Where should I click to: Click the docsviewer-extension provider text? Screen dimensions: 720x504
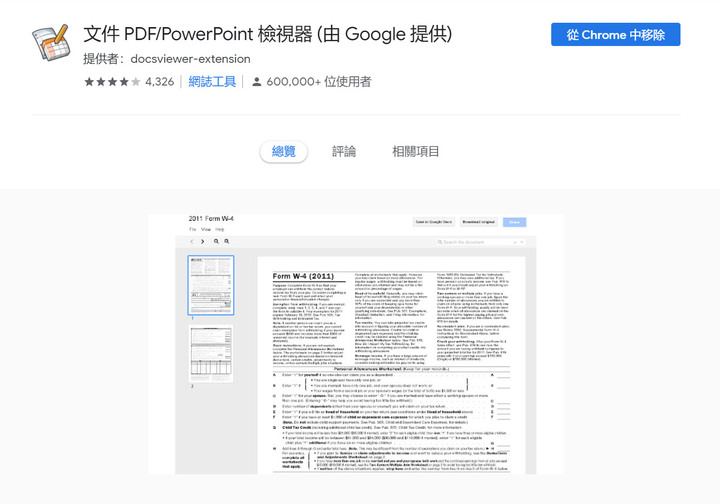(x=190, y=59)
